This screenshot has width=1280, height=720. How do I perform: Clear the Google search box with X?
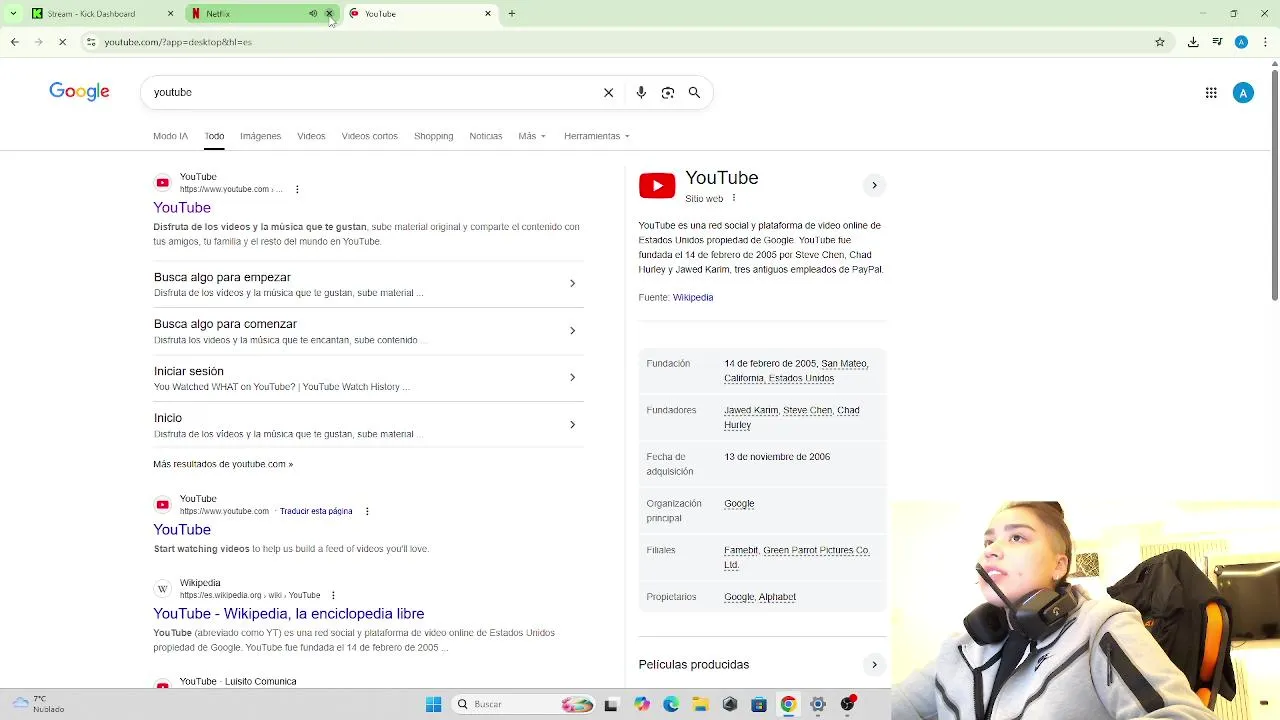[x=608, y=93]
